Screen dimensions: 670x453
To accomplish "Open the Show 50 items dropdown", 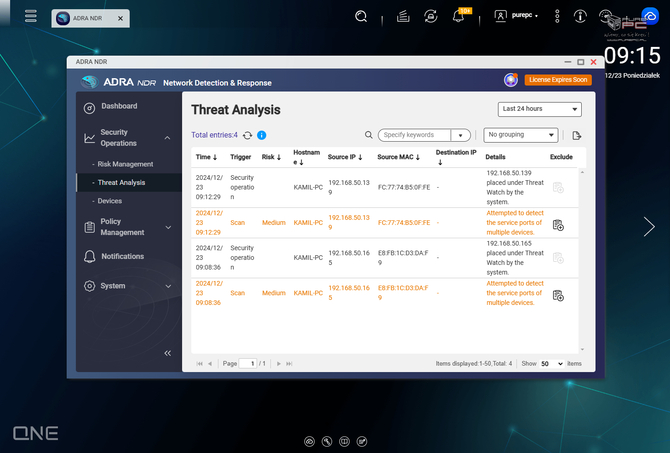I will 552,364.
